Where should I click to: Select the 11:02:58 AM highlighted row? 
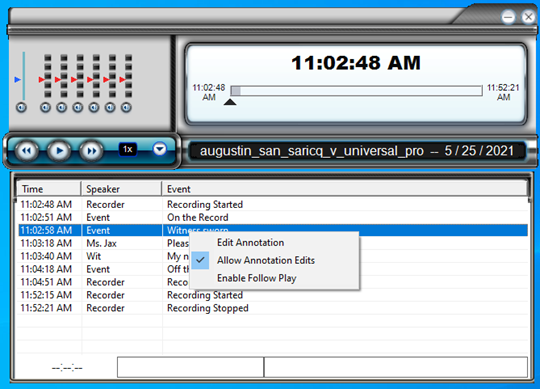click(x=273, y=230)
